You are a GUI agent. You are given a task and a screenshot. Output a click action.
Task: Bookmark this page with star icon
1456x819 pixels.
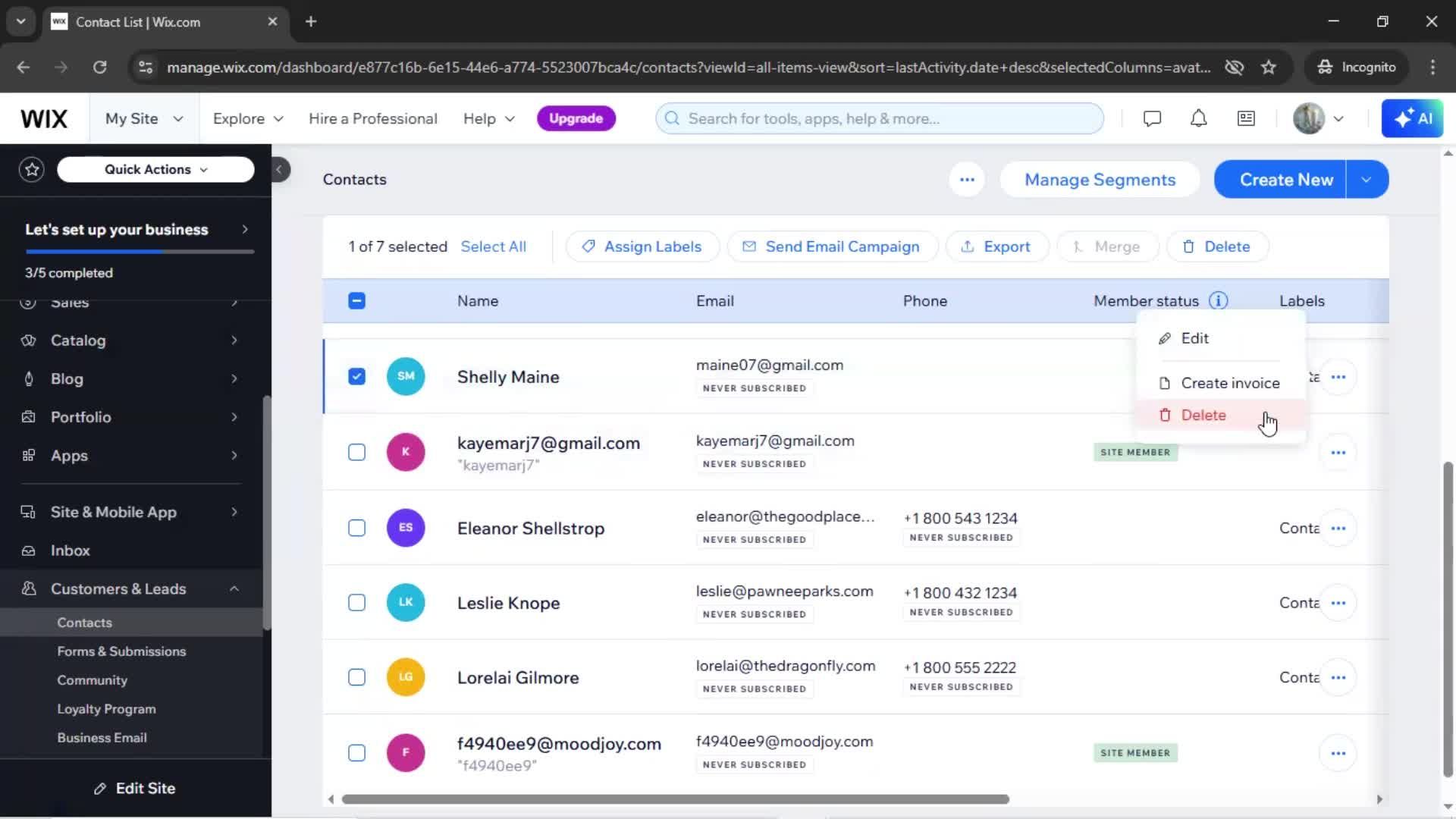1269,67
